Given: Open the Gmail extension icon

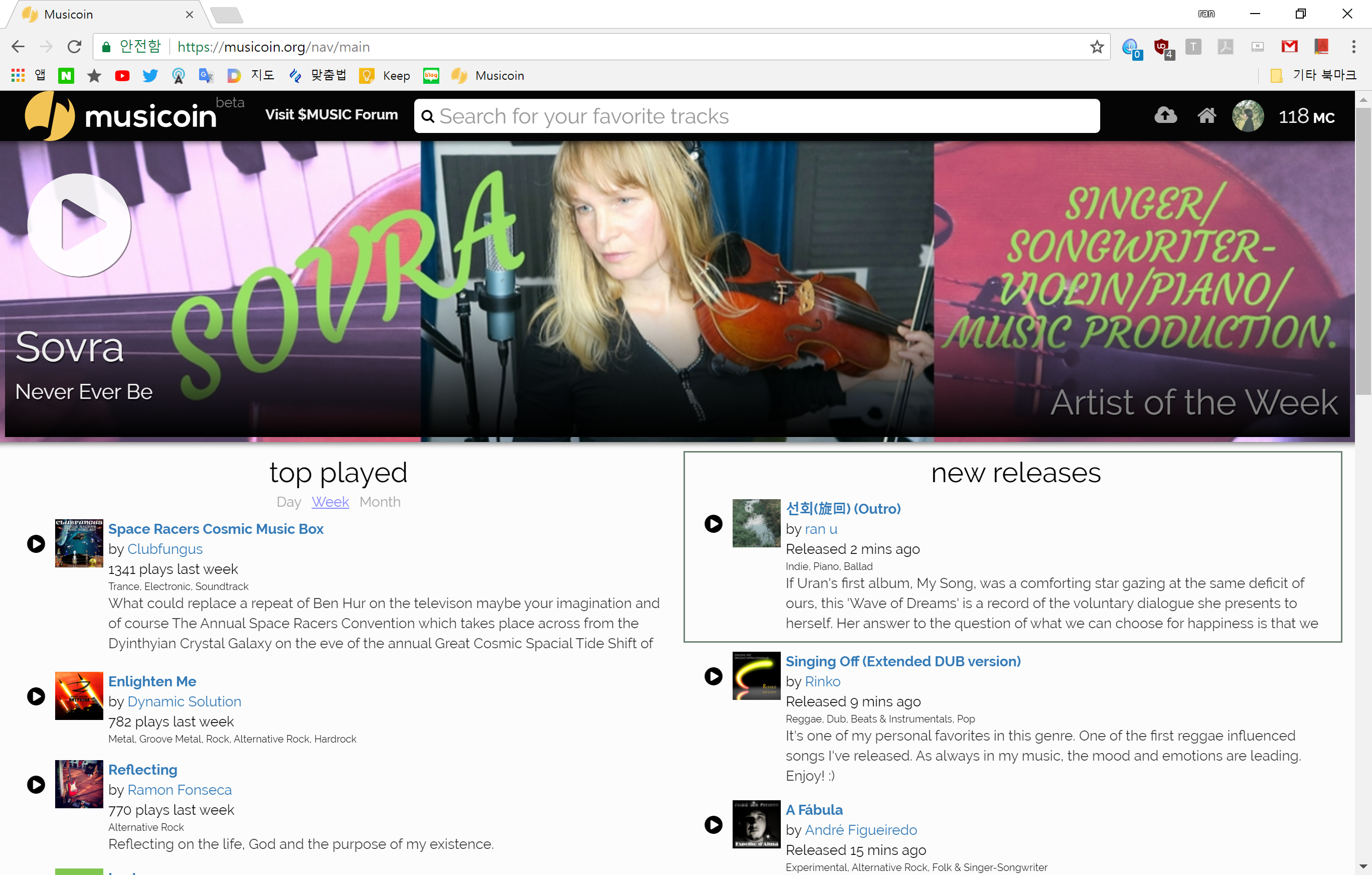Looking at the screenshot, I should [x=1289, y=47].
